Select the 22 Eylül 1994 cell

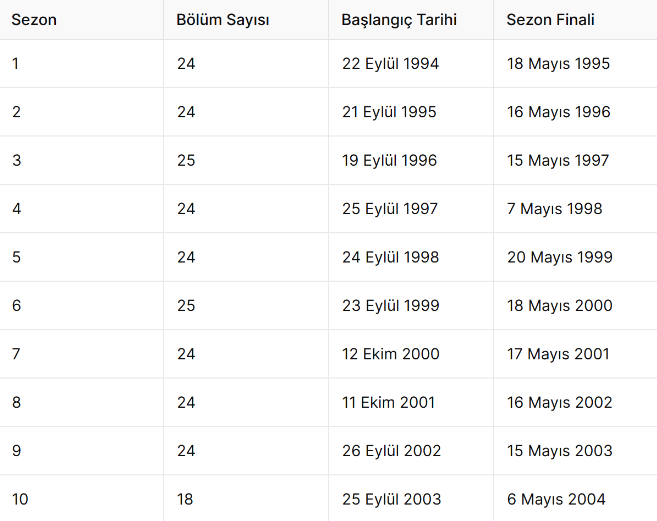390,64
